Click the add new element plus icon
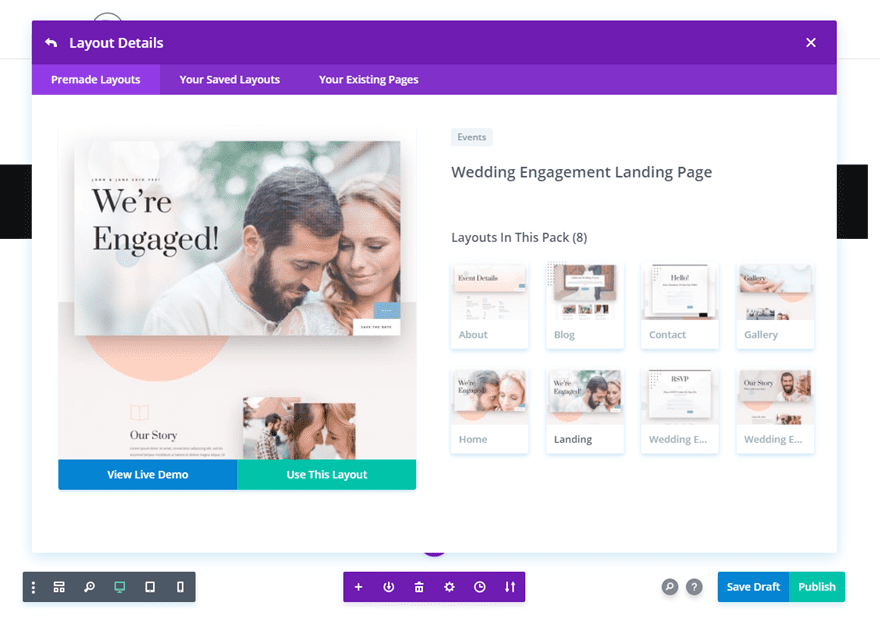Image resolution: width=880 pixels, height=621 pixels. [359, 587]
